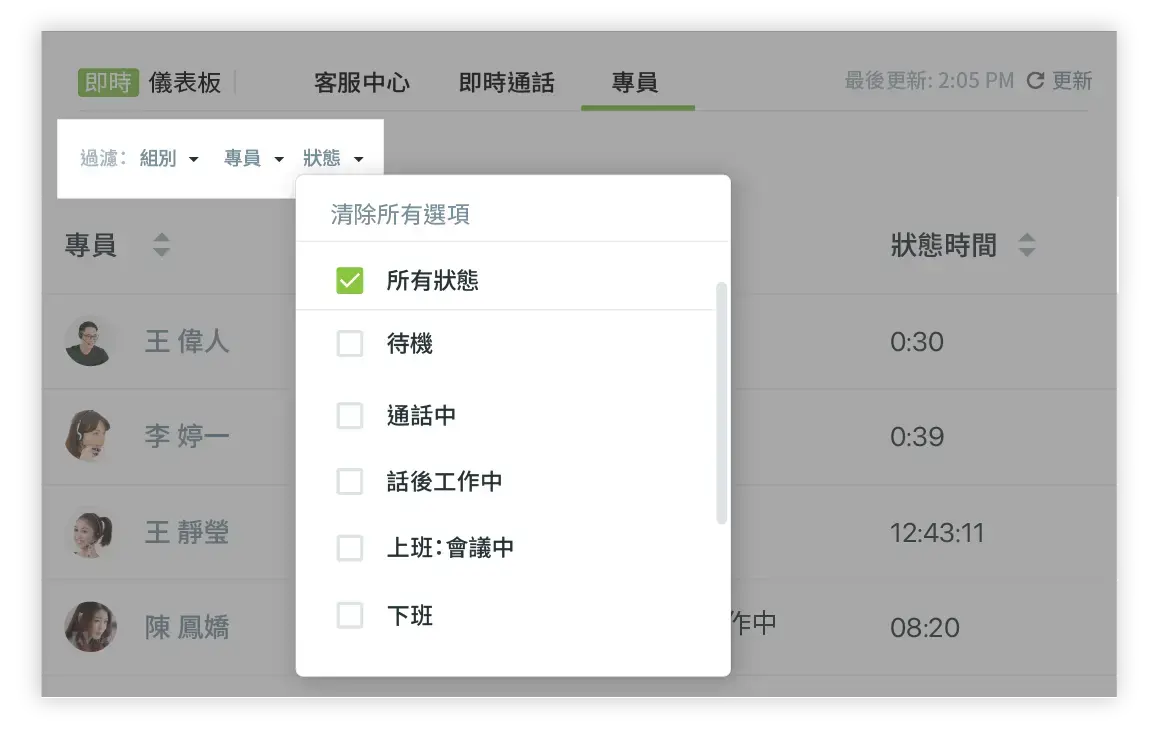This screenshot has height=737, width=1159.
Task: Collapse the 狀態 filter dropdown
Action: 333,158
